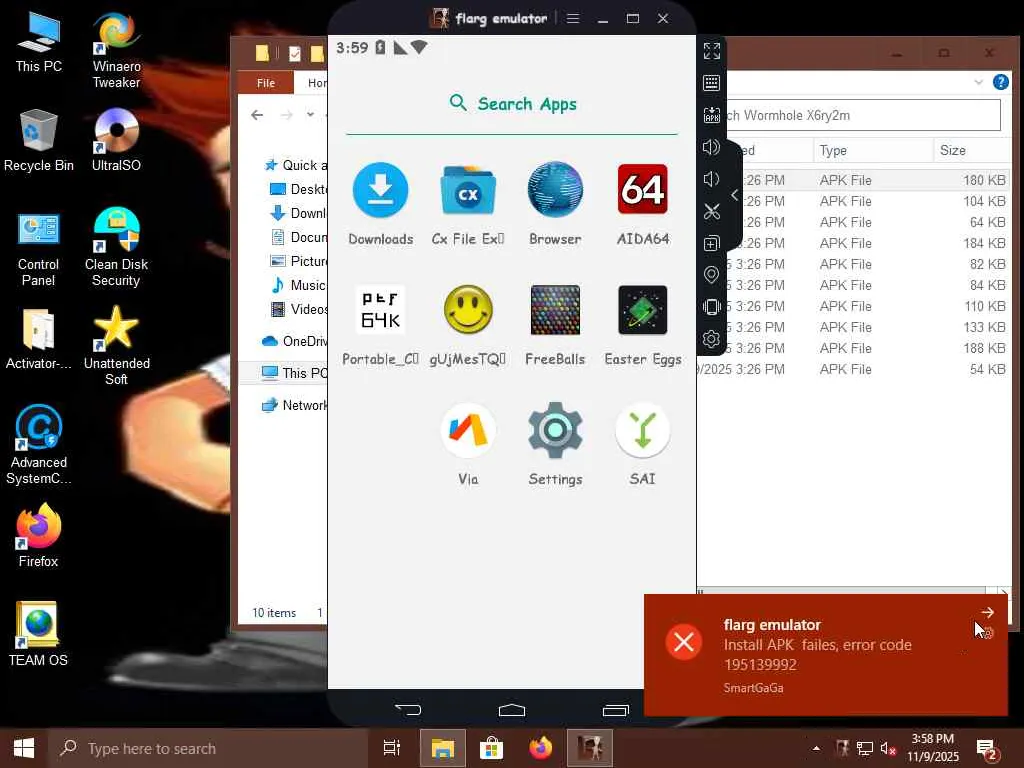Launch the gUjMesTQ smiley app
Viewport: 1024px width, 768px height.
468,310
